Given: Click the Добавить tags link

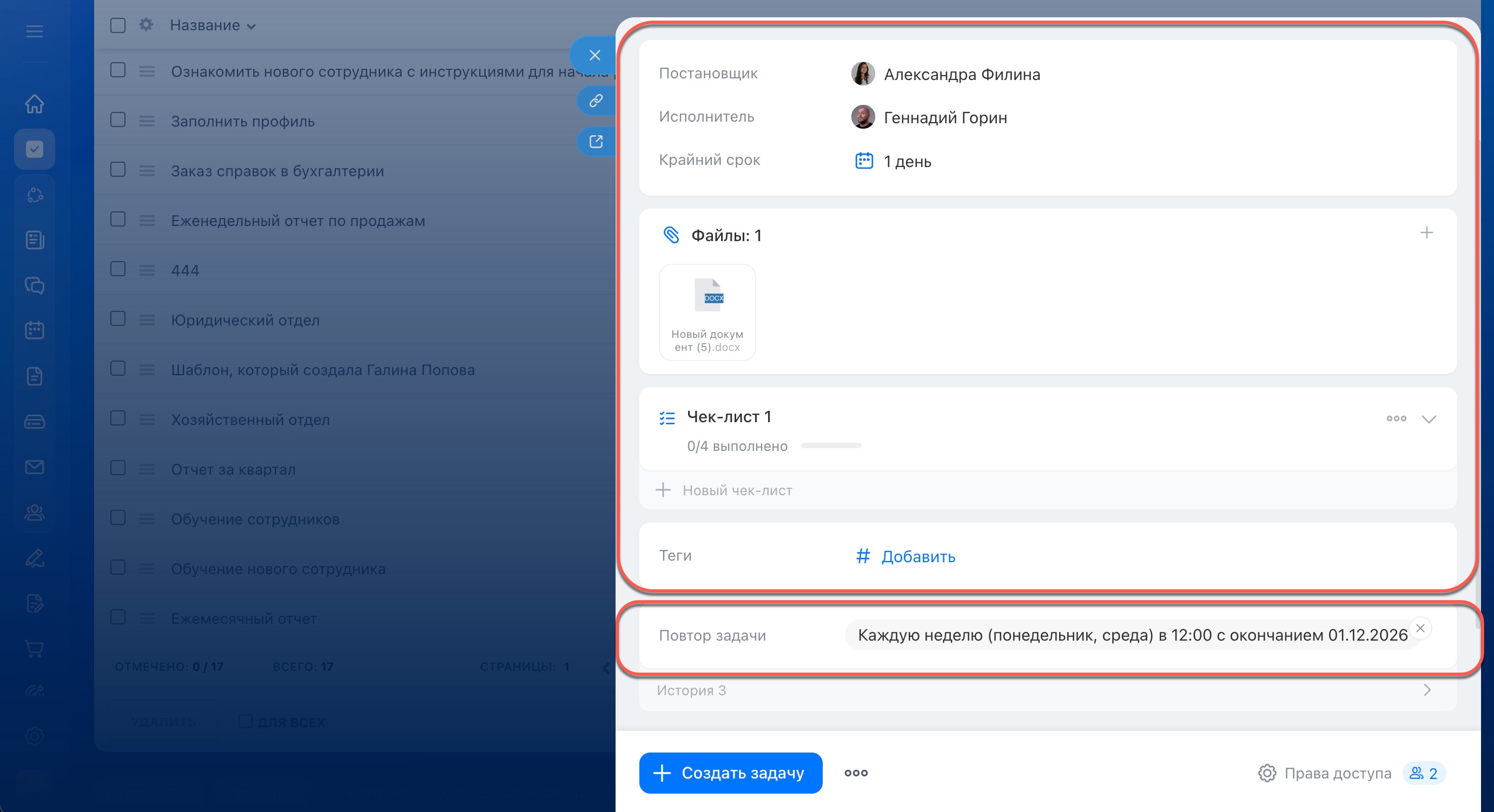Looking at the screenshot, I should point(917,556).
